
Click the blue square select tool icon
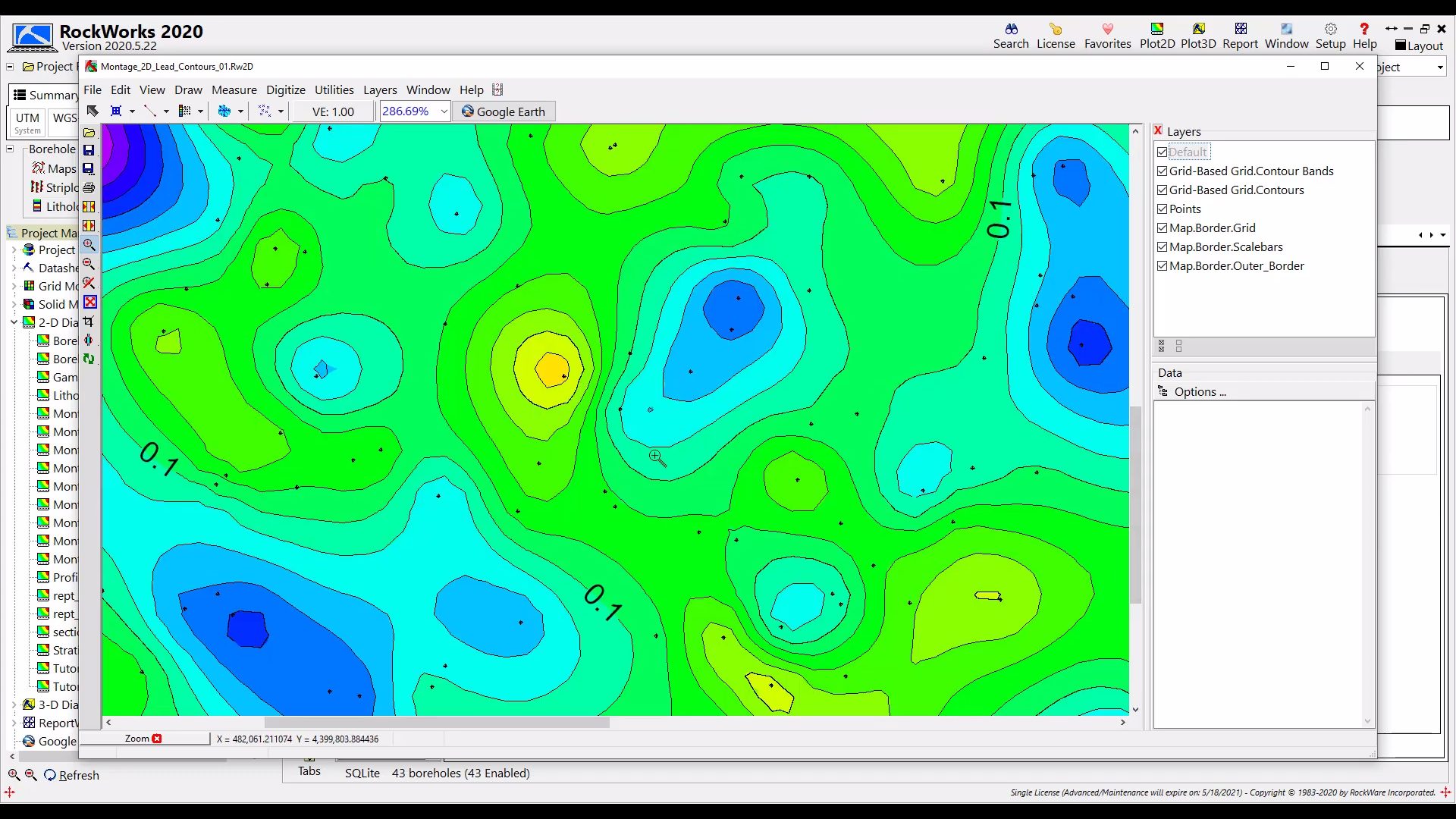tap(116, 111)
